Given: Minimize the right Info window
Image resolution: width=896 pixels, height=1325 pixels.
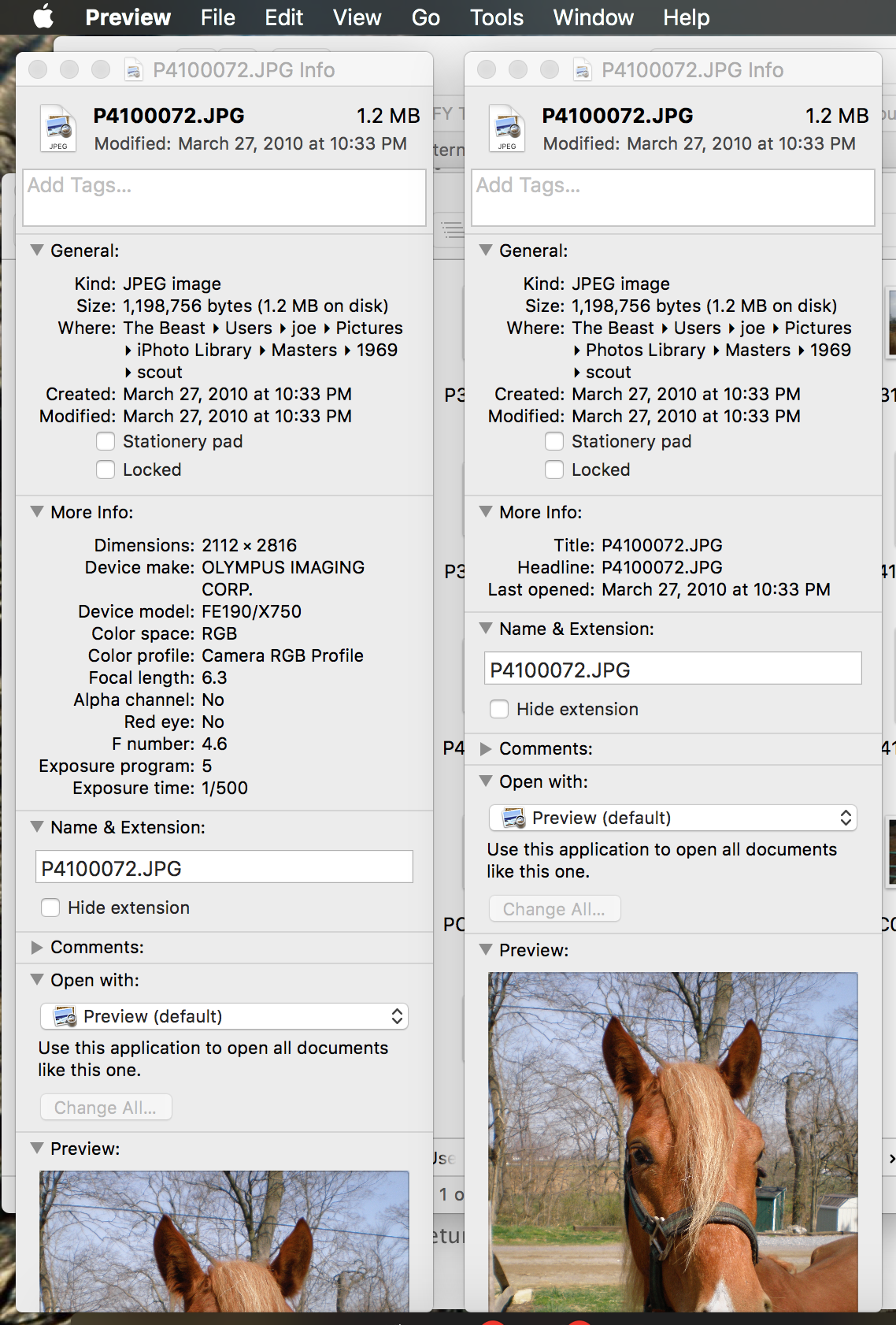Looking at the screenshot, I should (x=518, y=70).
